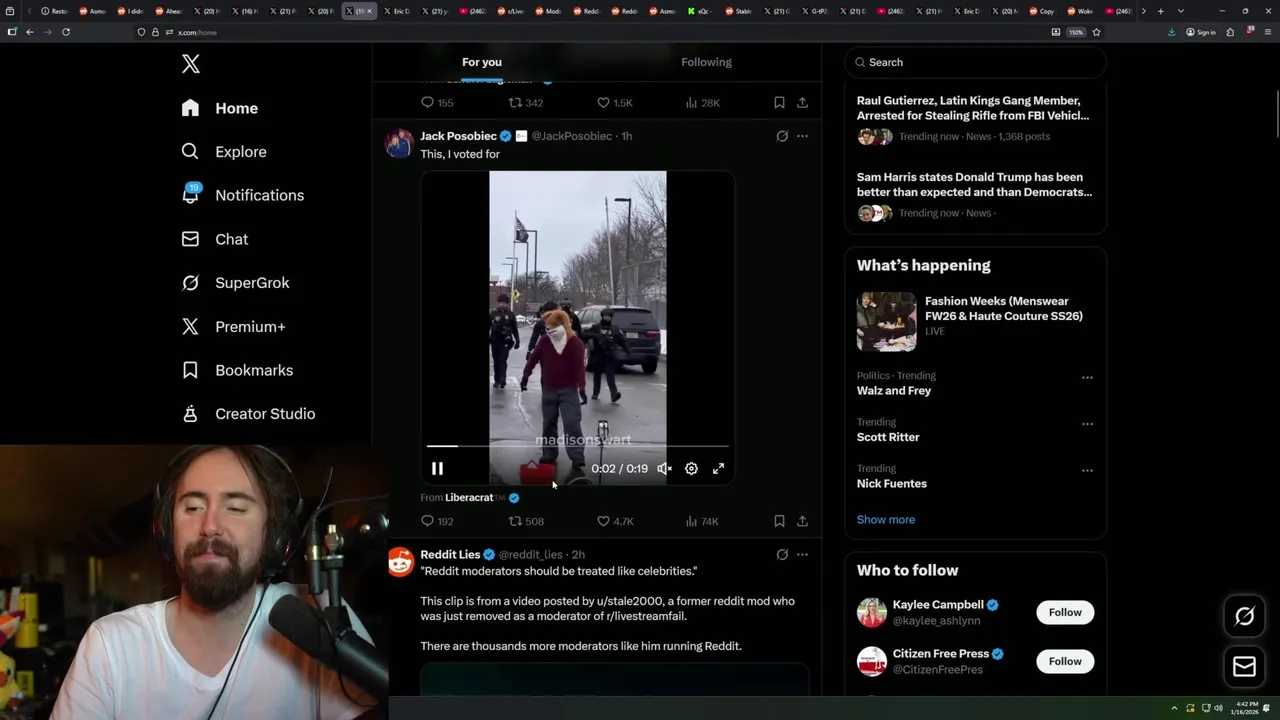The height and width of the screenshot is (720, 1280).
Task: Click Grok icon on Jack Posobiec's post
Action: point(782,136)
